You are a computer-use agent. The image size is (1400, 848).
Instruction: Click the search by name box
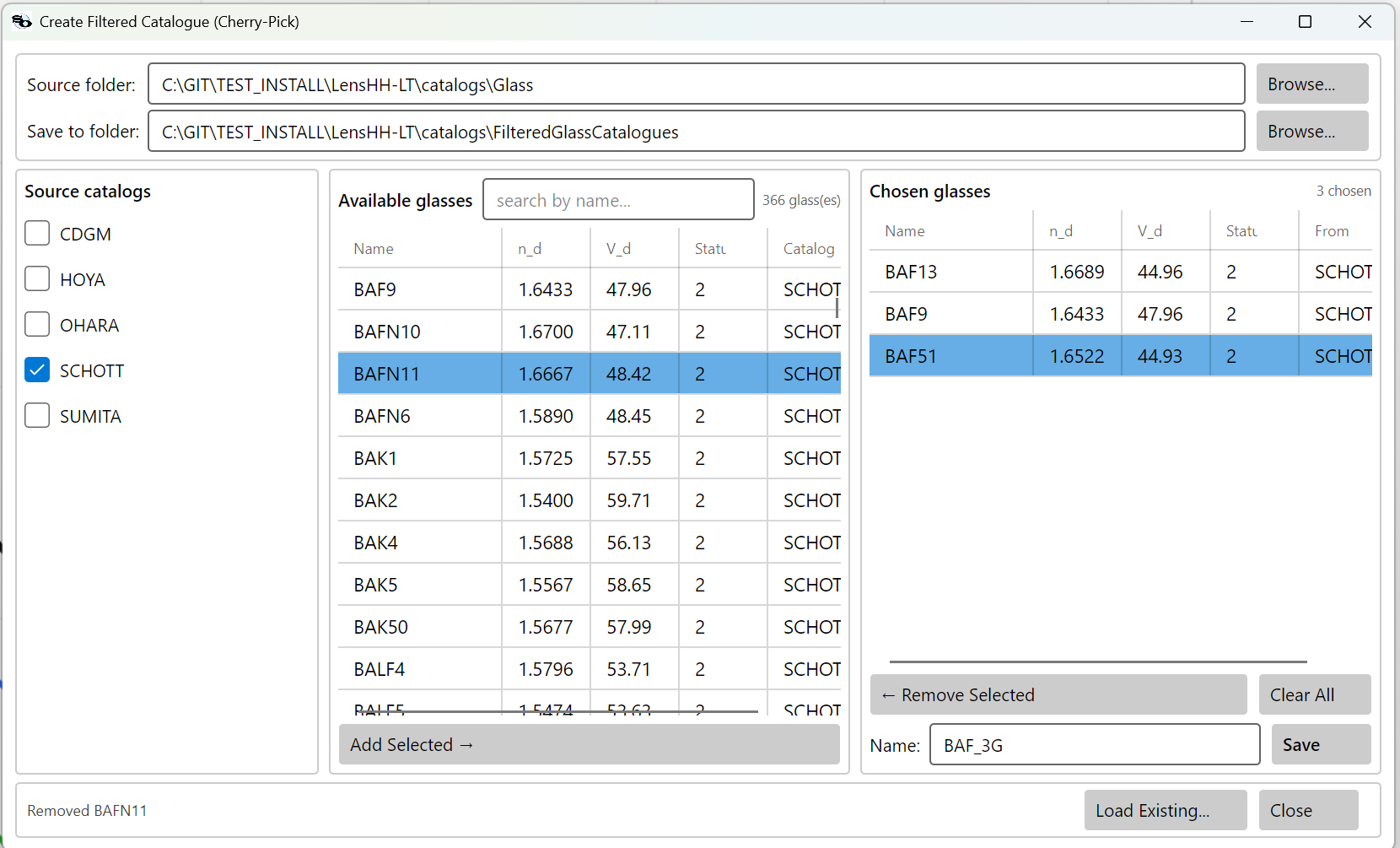click(618, 200)
